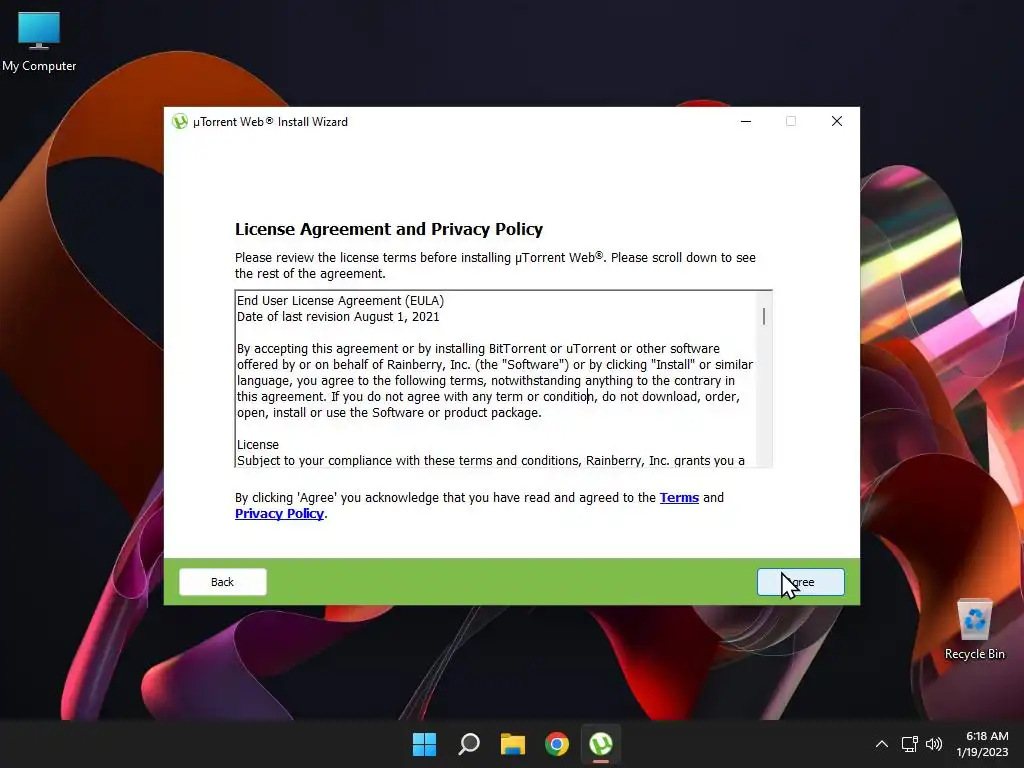Click the µTorrent logo in title bar
The image size is (1024, 768).
[x=180, y=121]
